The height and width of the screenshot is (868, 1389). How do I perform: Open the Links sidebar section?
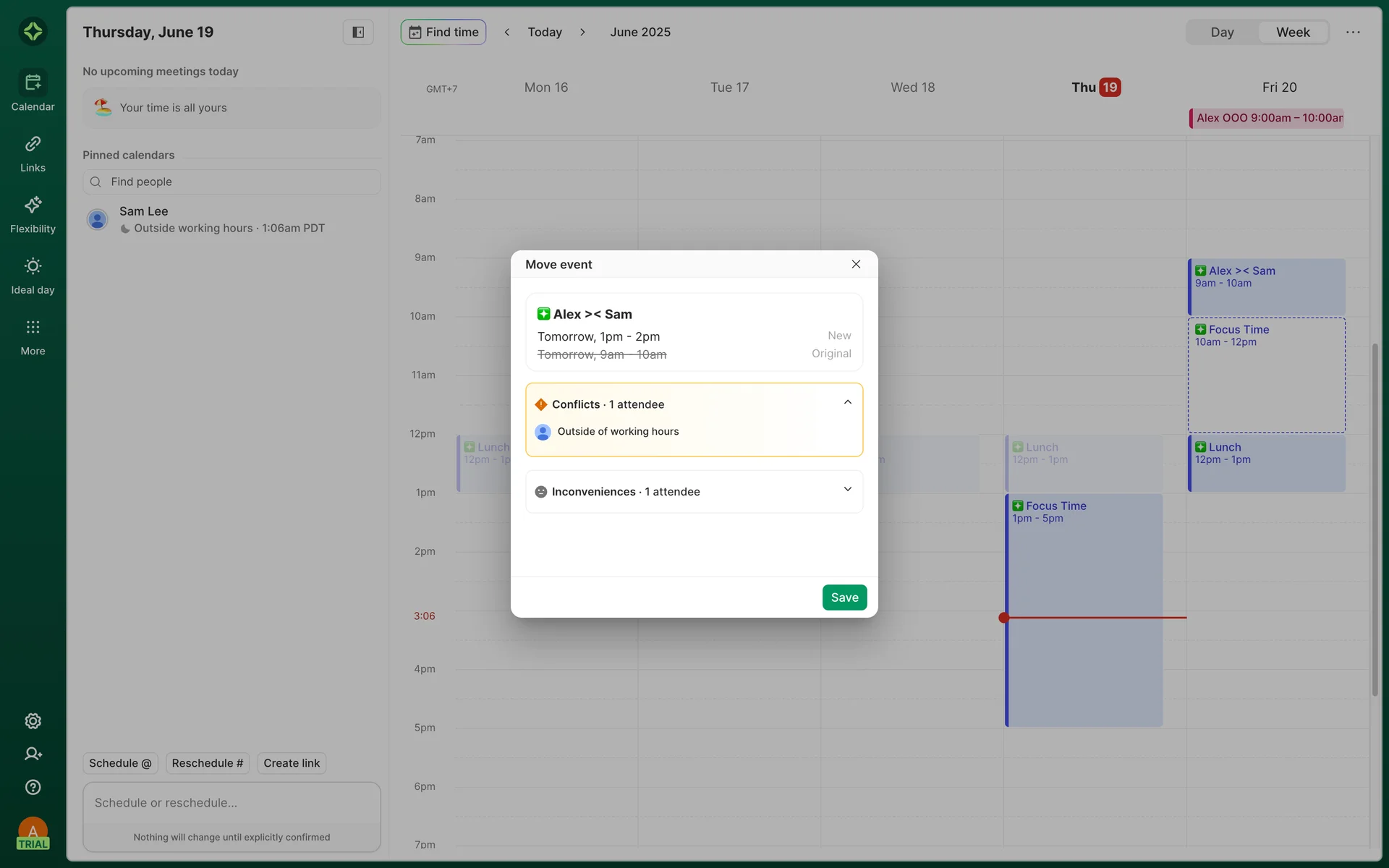pos(33,153)
